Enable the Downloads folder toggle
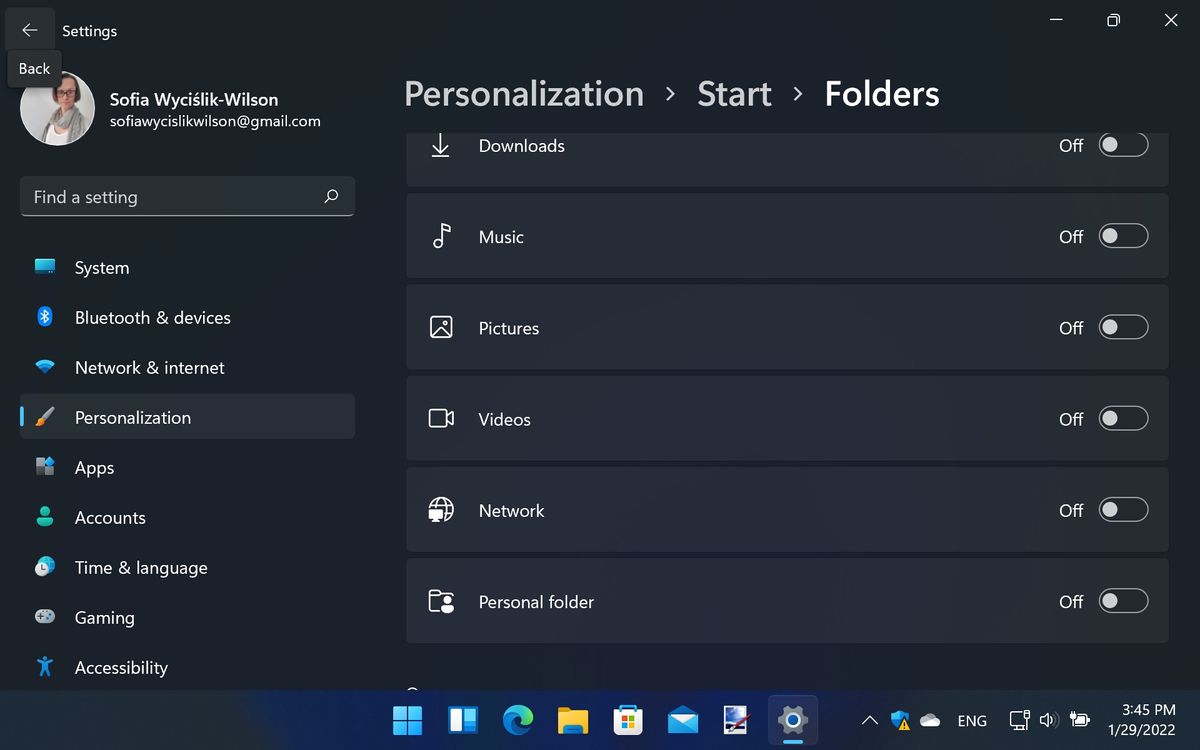This screenshot has width=1200, height=750. pos(1122,144)
